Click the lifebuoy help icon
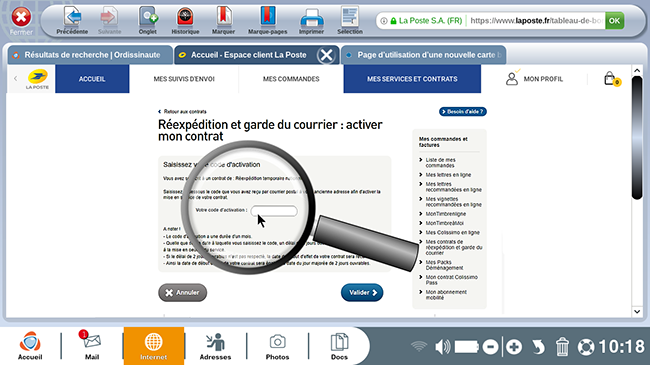 [x=586, y=347]
